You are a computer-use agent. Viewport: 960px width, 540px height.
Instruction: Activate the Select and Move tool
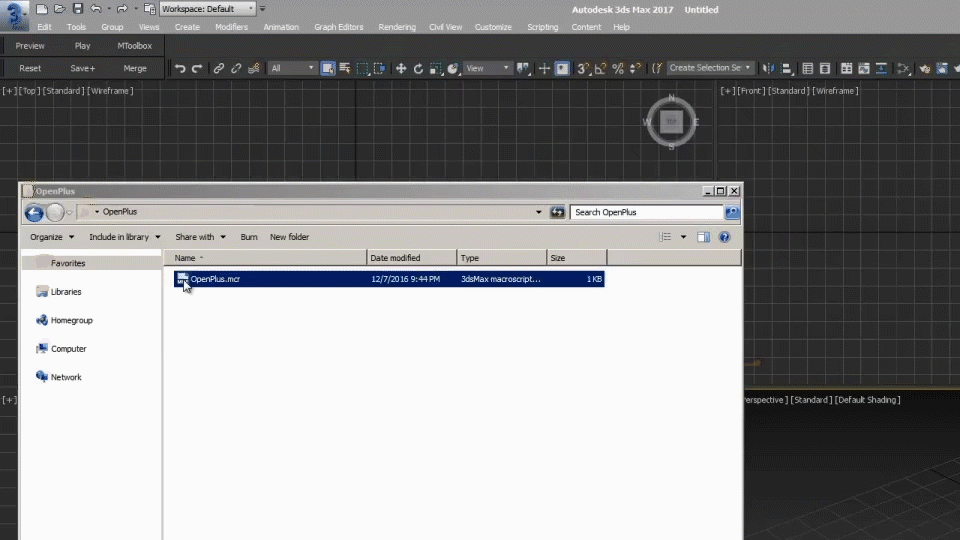point(401,69)
